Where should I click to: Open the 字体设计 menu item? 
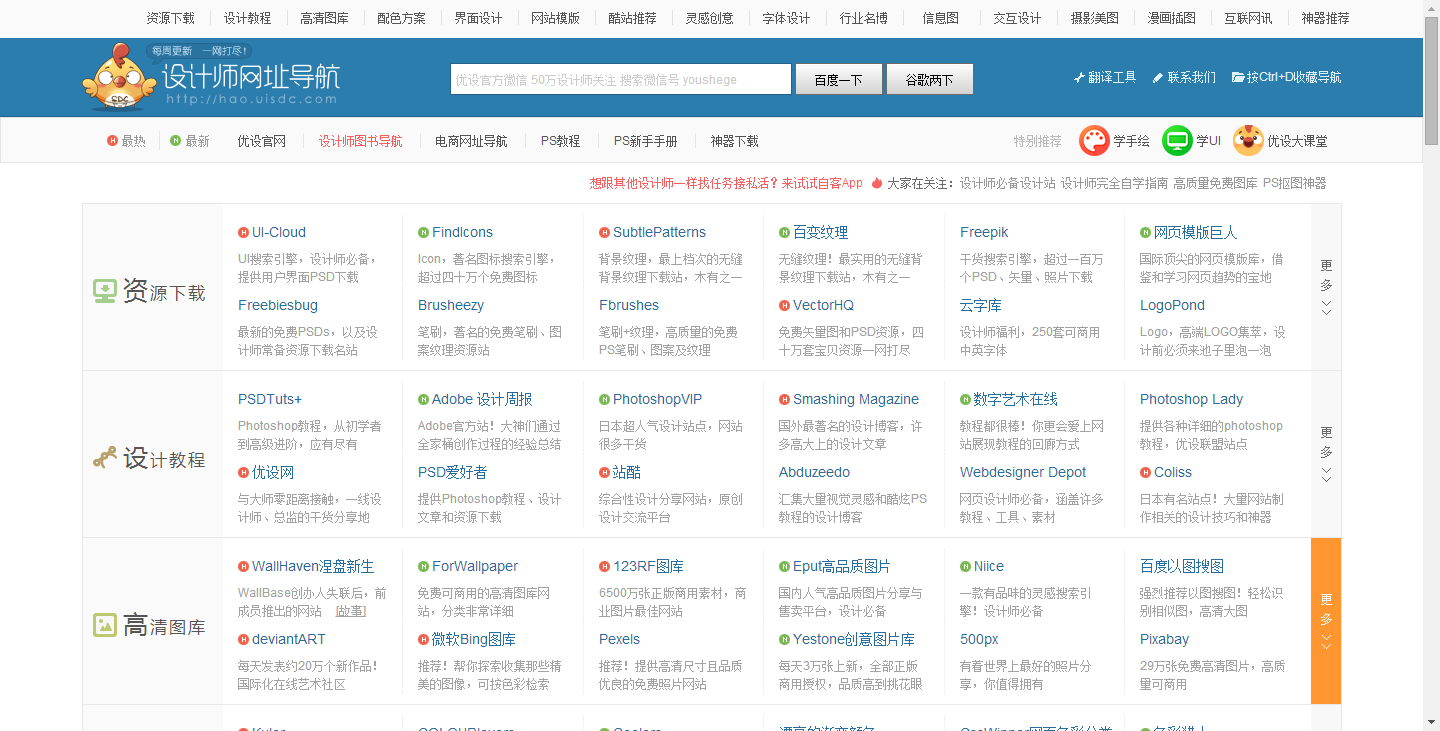pyautogui.click(x=787, y=17)
